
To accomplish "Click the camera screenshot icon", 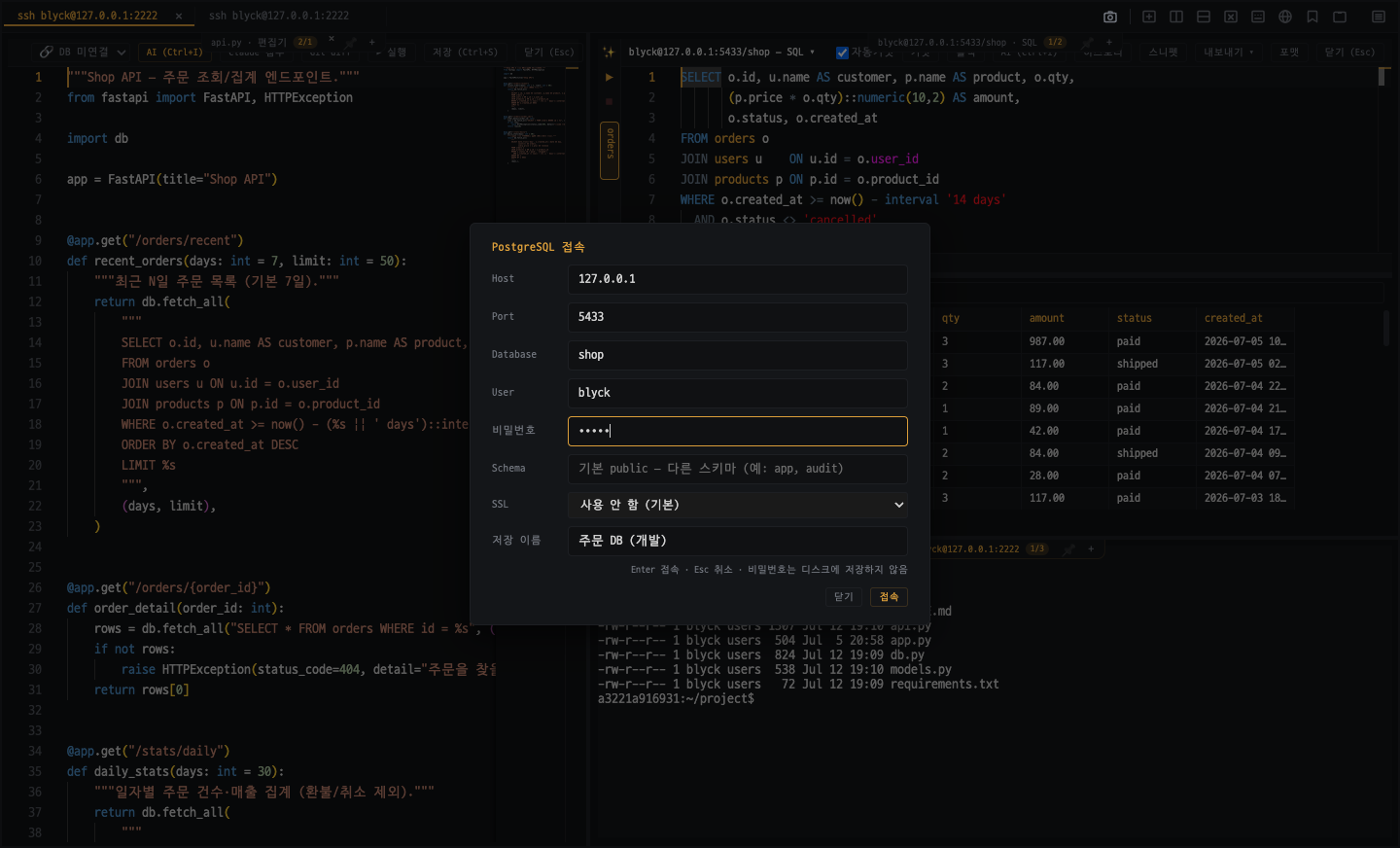I will pyautogui.click(x=1110, y=17).
